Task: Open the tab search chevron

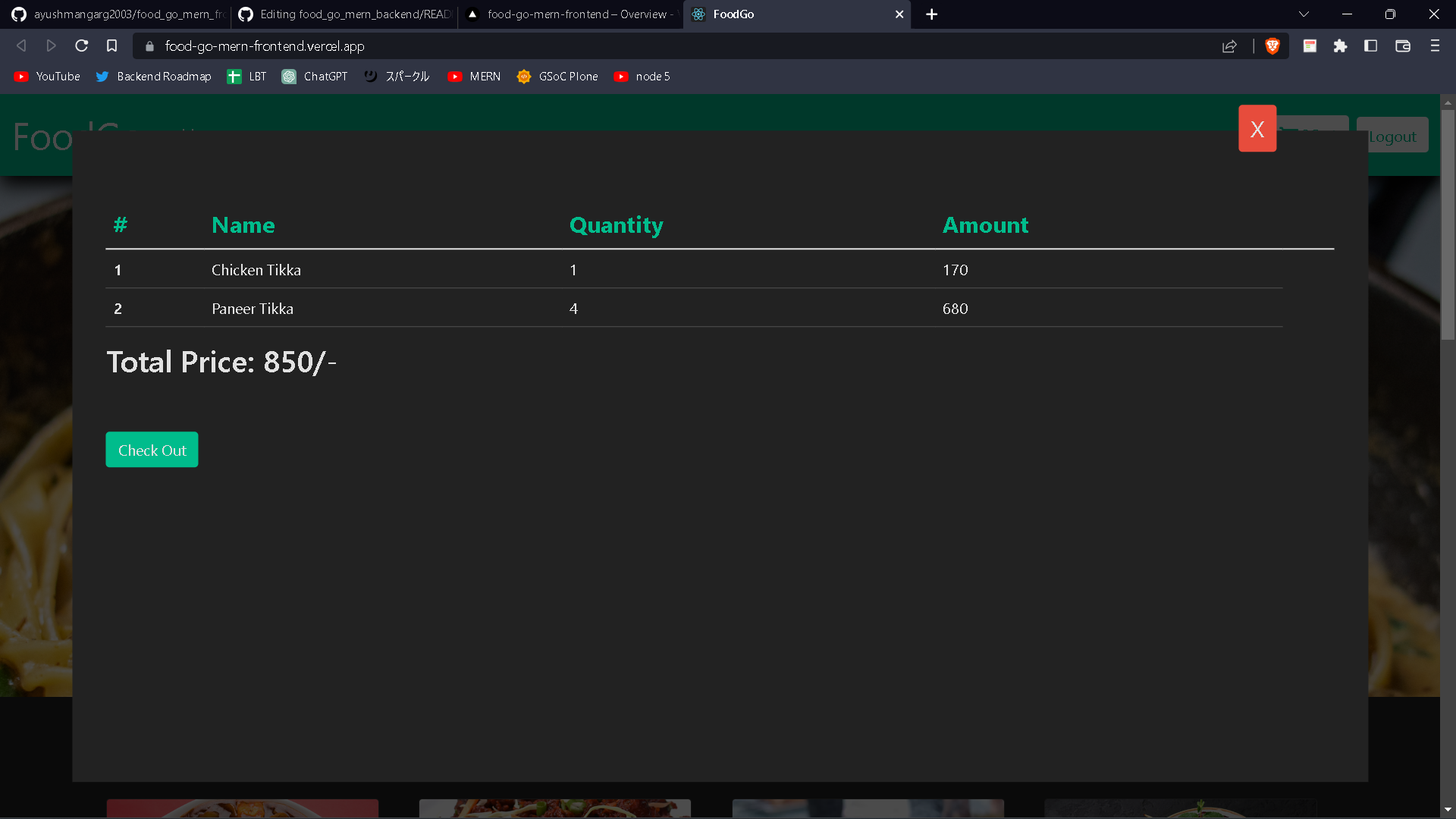Action: point(1304,14)
